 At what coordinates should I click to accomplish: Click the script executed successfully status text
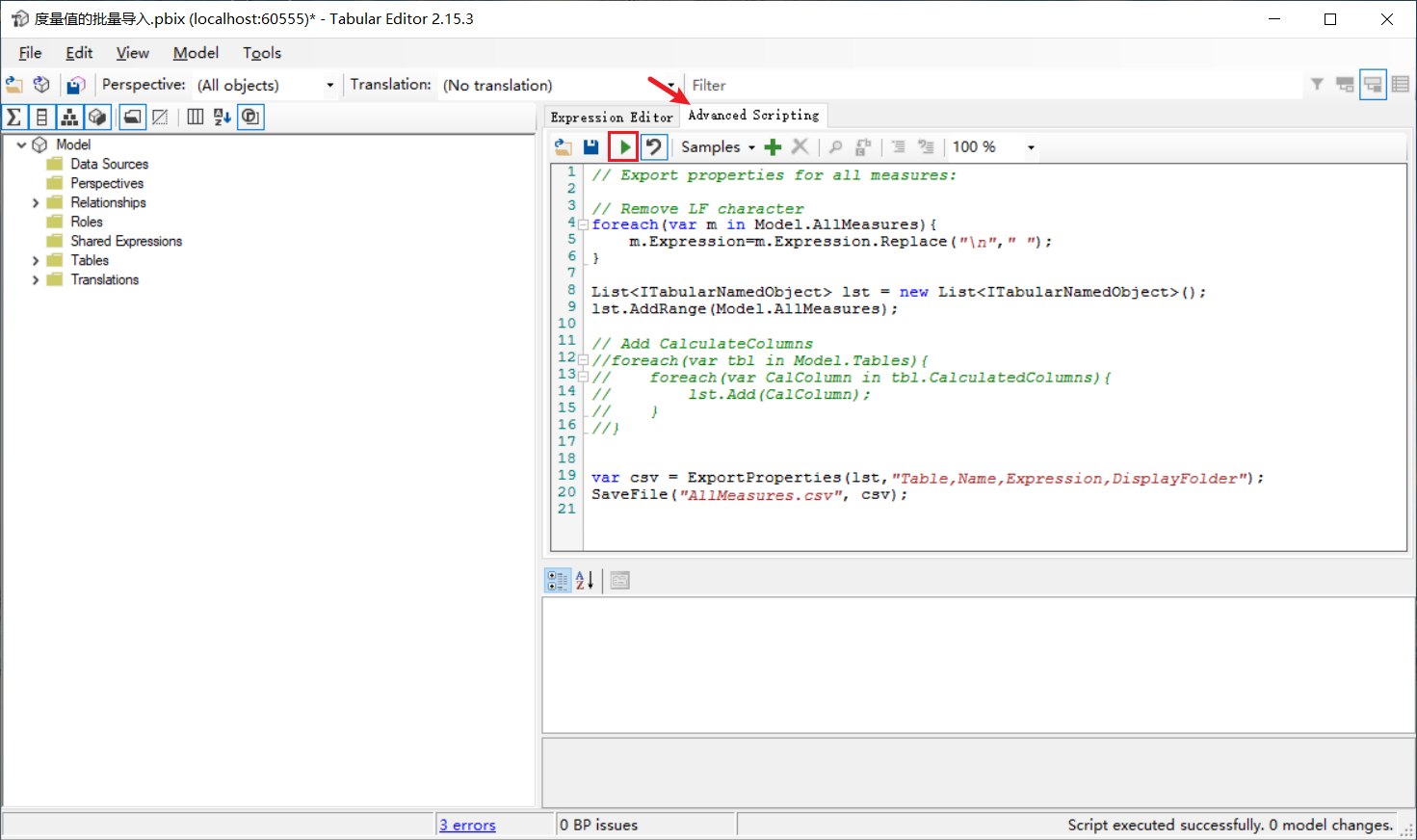click(1230, 825)
